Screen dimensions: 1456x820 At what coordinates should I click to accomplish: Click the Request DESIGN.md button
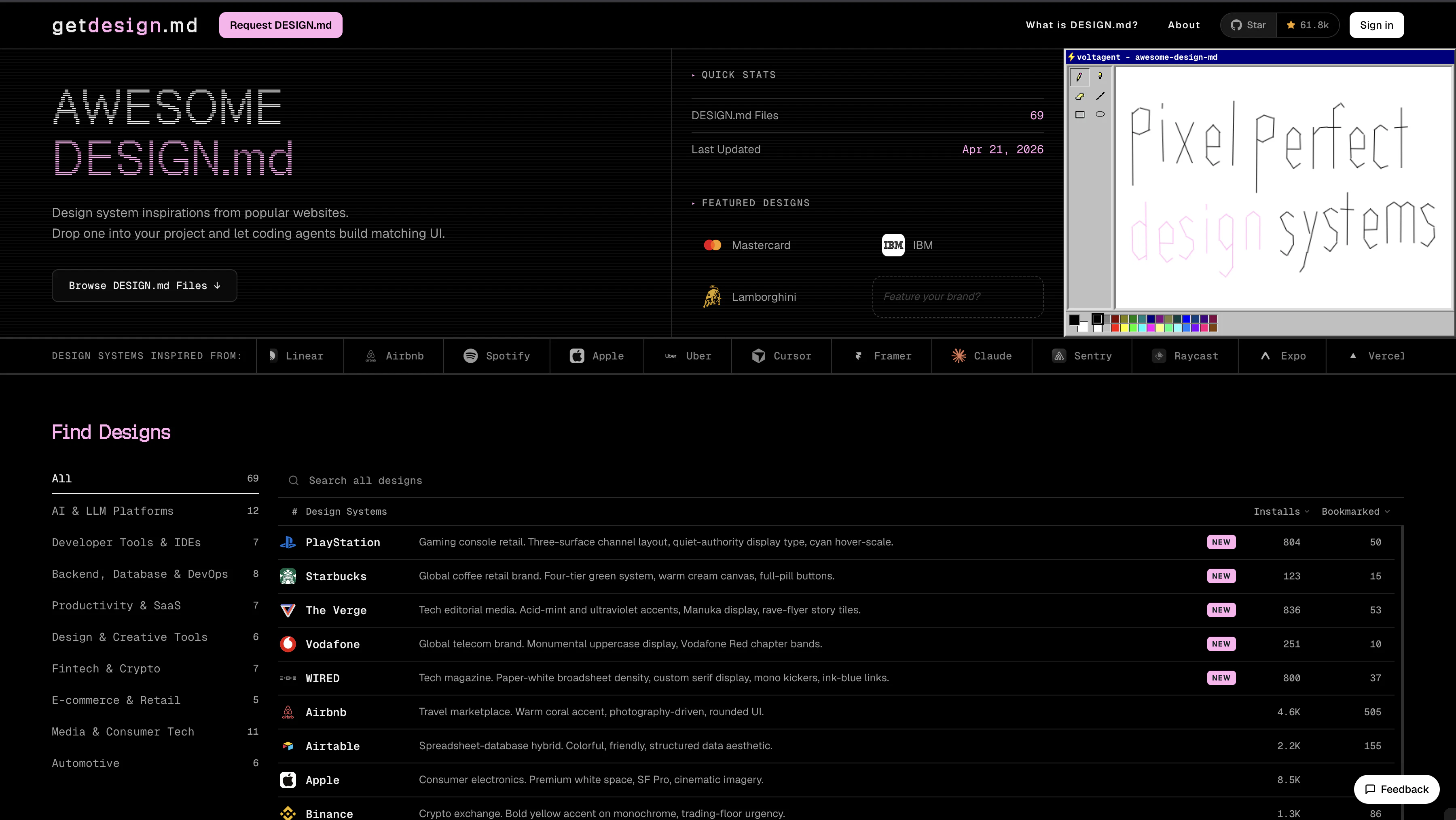(x=280, y=25)
